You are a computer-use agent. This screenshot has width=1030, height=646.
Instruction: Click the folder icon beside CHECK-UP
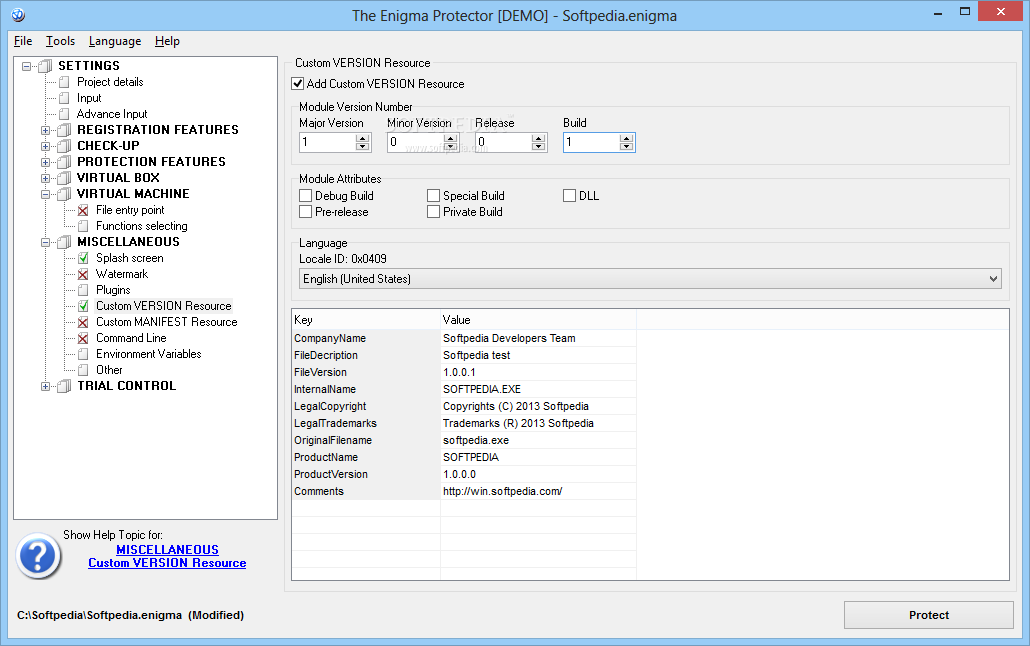pos(64,146)
